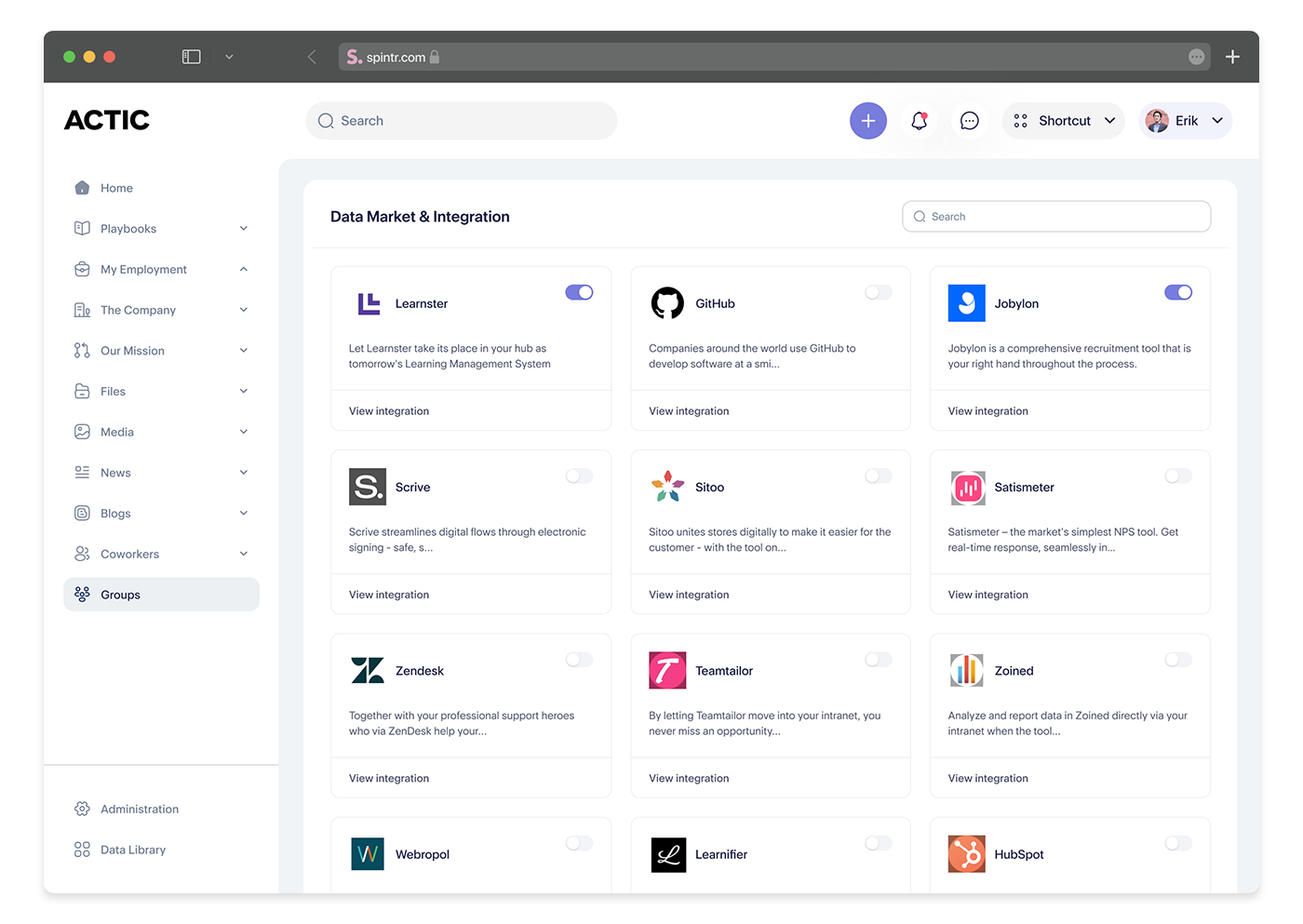Focus the top global Search field
This screenshot has height=924, width=1303.
coord(462,121)
